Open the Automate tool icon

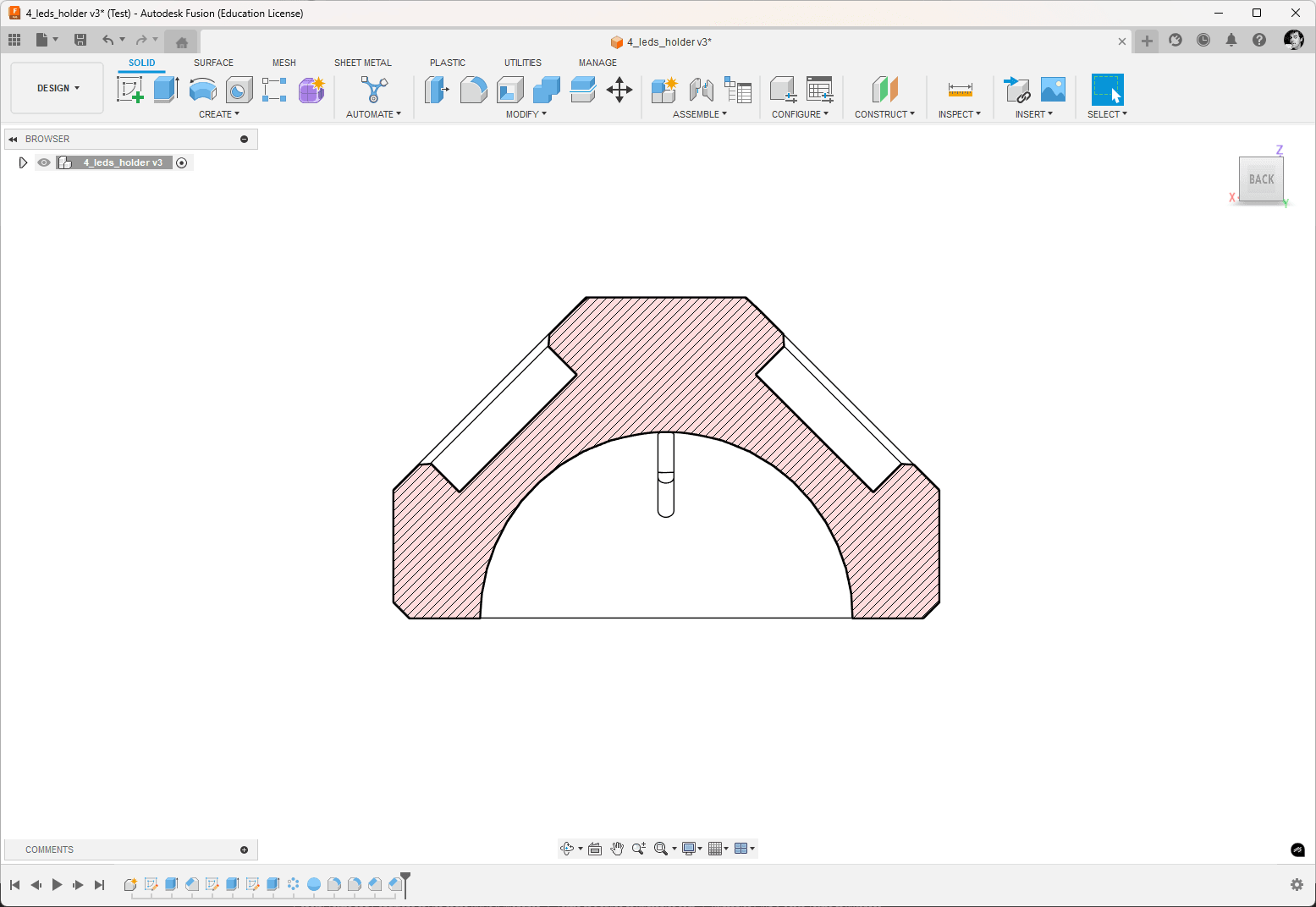tap(374, 89)
